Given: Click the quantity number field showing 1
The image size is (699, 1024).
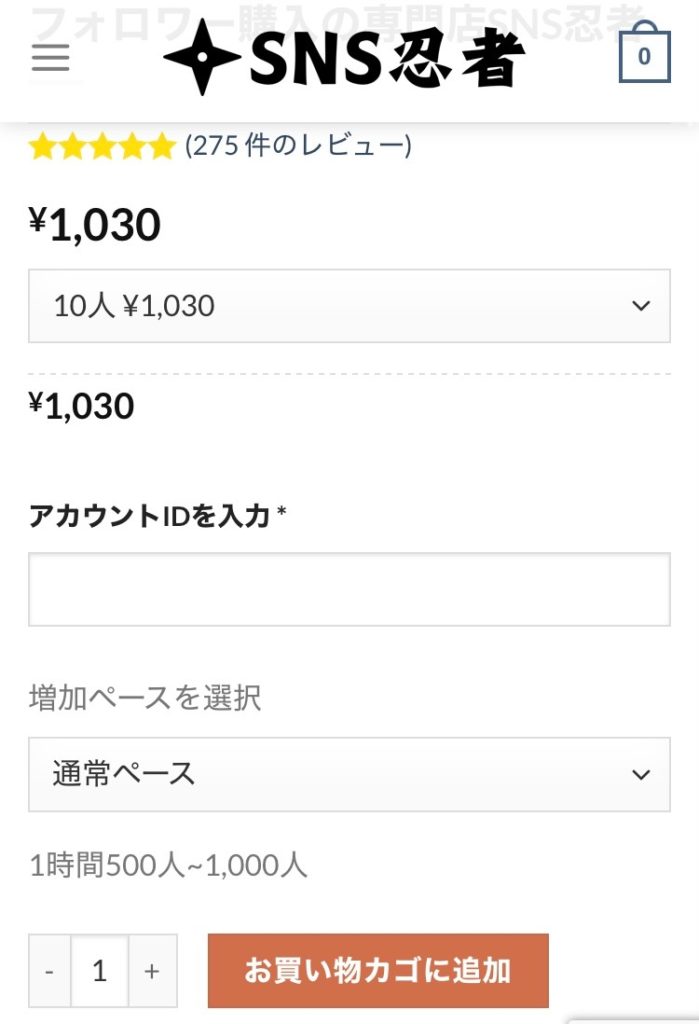Looking at the screenshot, I should (100, 971).
